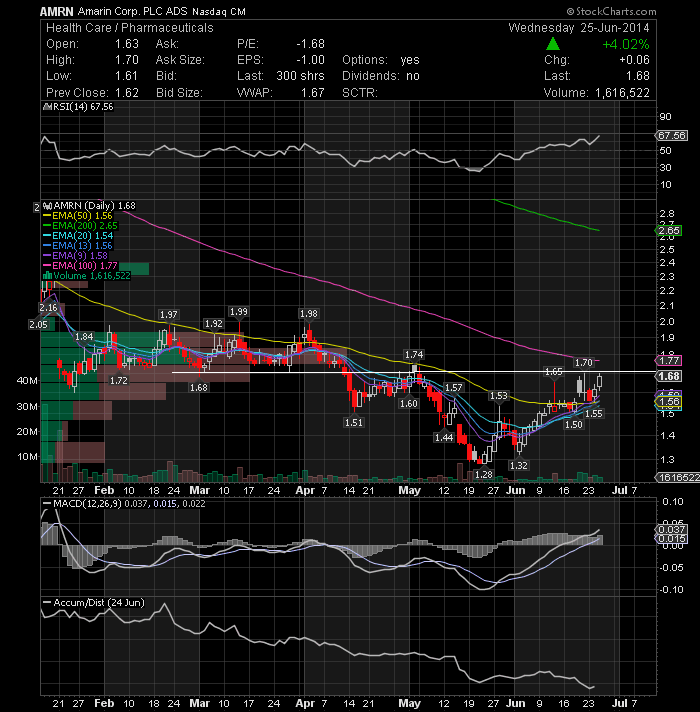The image size is (700, 712).
Task: Click the Dividends: no entry
Action: pyautogui.click(x=381, y=76)
